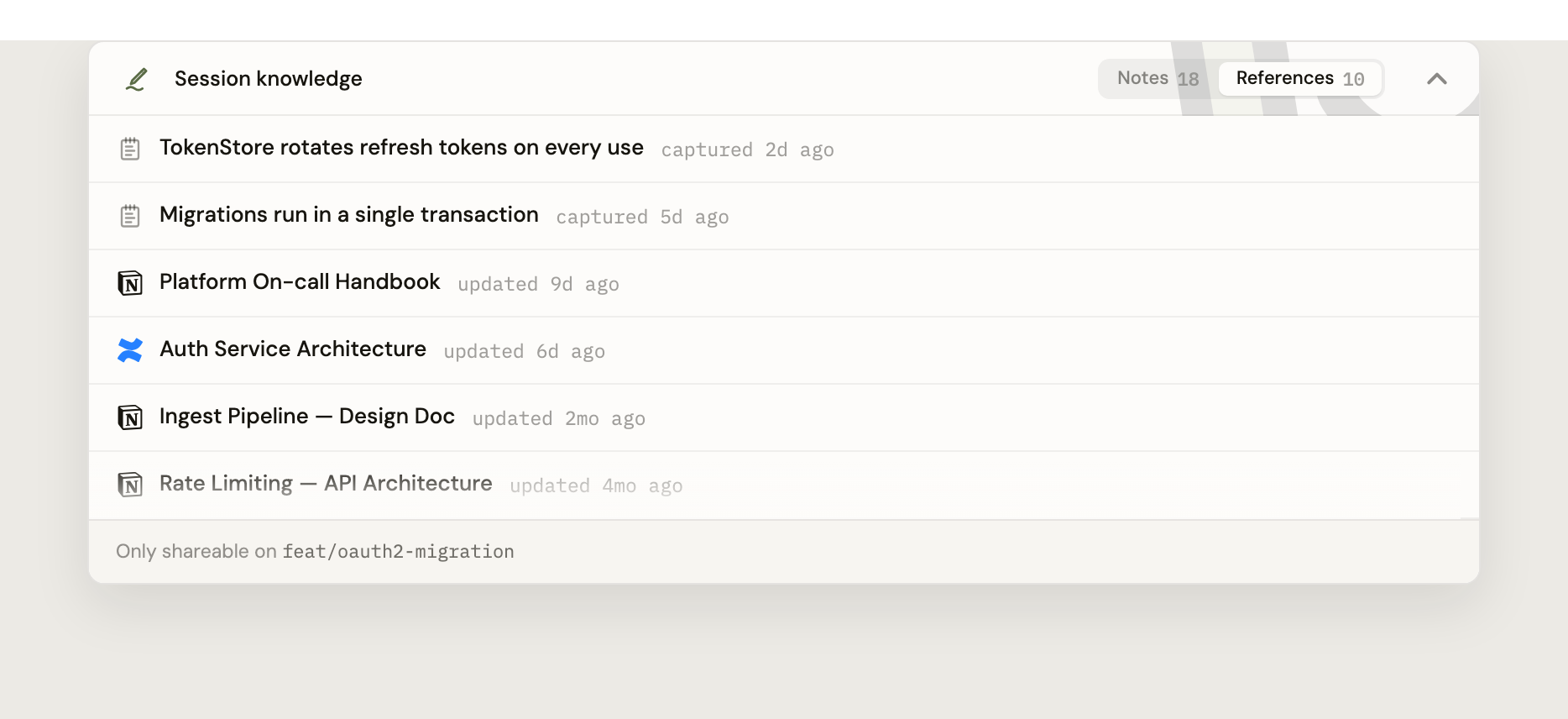Click the Notion icon beside Ingest Pipeline

click(x=130, y=417)
